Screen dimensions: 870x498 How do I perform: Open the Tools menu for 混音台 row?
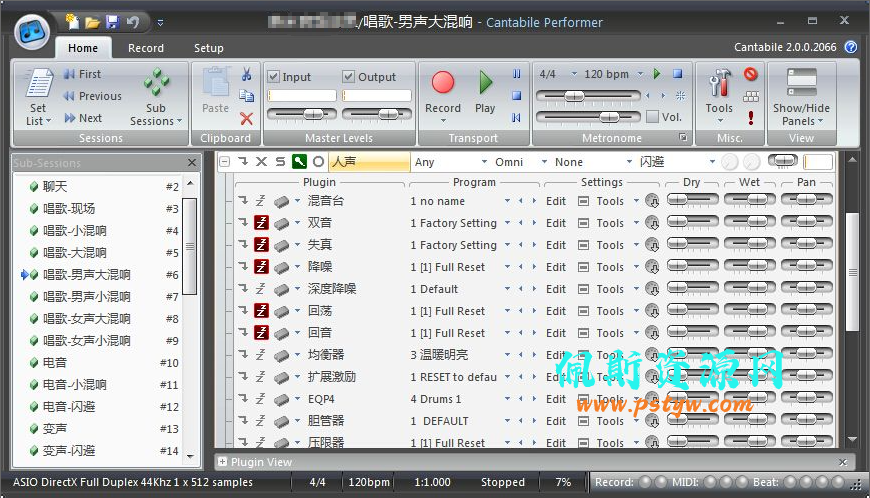click(618, 201)
